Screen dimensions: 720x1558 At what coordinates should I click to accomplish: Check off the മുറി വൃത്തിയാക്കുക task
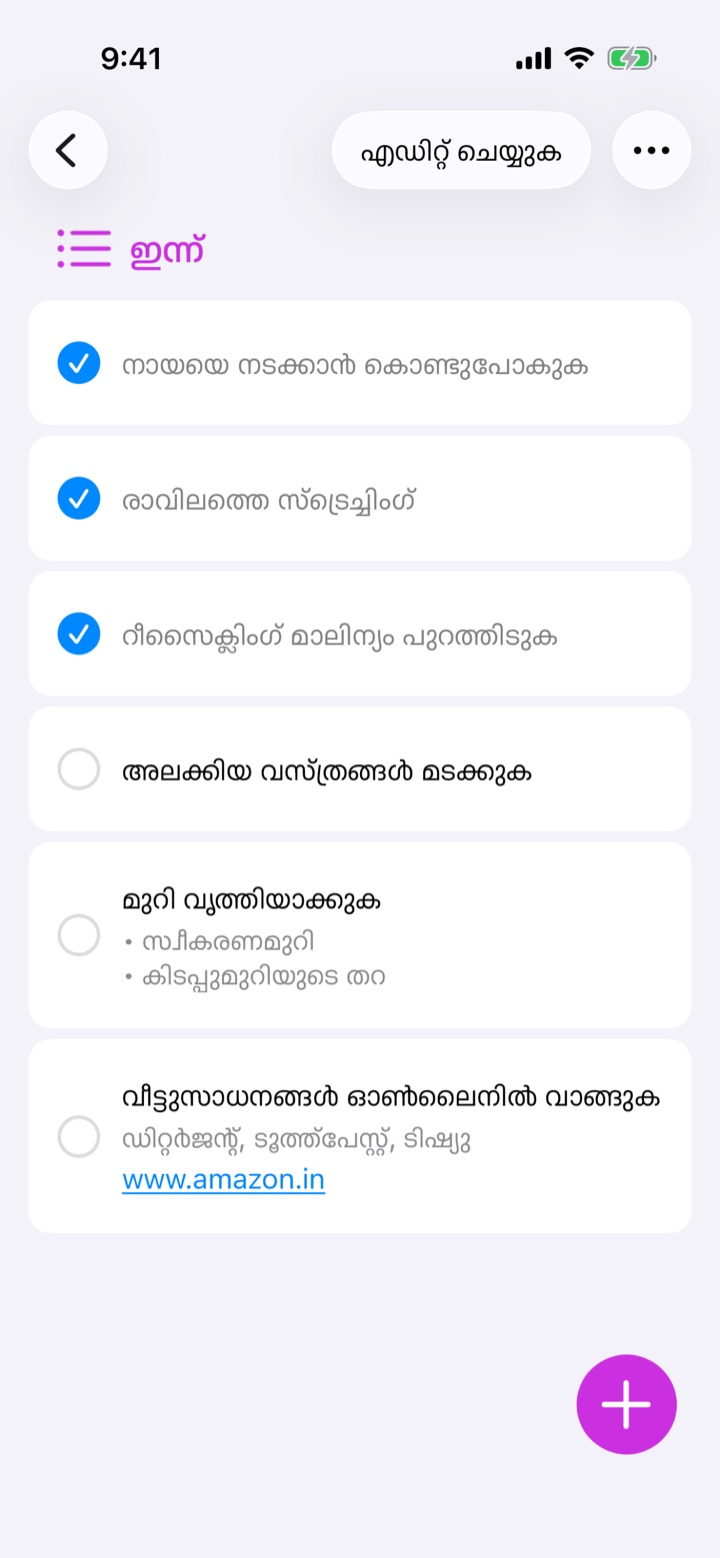pyautogui.click(x=79, y=935)
